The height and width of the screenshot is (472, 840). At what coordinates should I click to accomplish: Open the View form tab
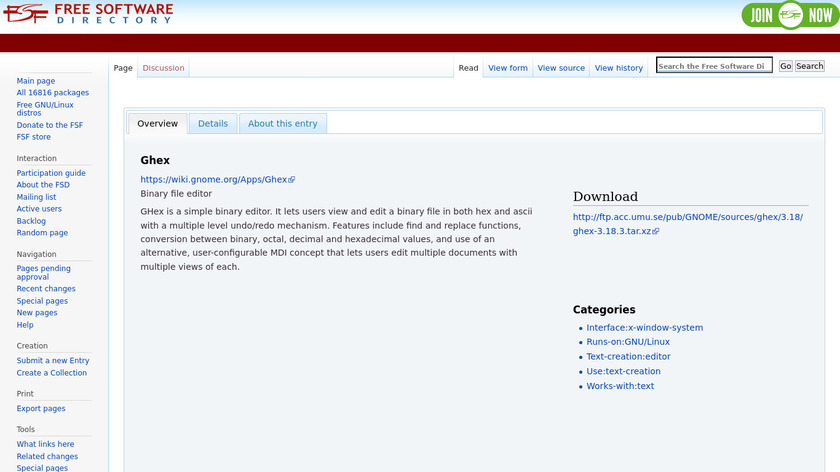point(508,68)
